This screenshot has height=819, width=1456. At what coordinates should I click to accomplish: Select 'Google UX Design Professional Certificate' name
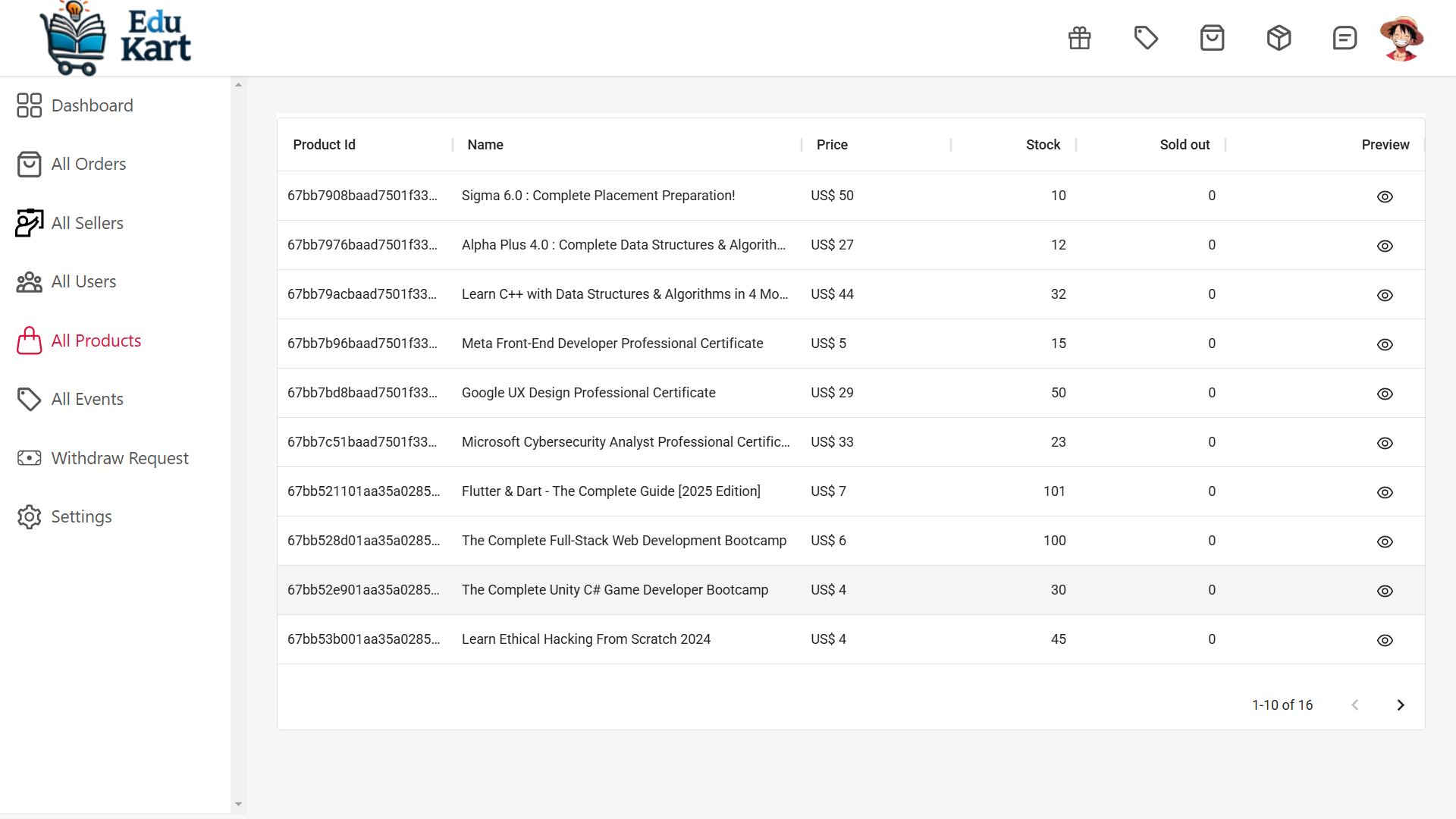tap(588, 393)
